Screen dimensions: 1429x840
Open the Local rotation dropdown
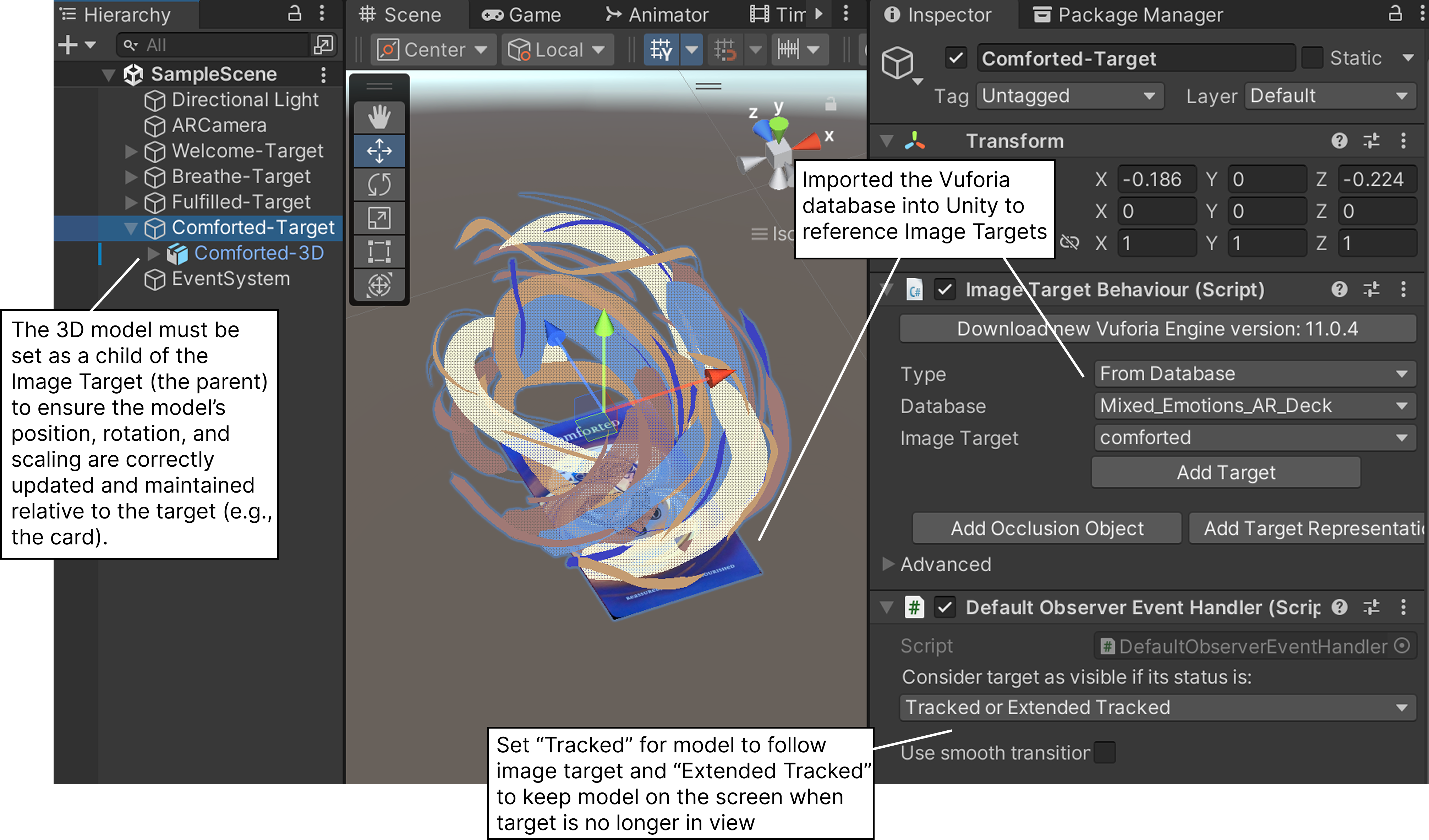coord(558,49)
